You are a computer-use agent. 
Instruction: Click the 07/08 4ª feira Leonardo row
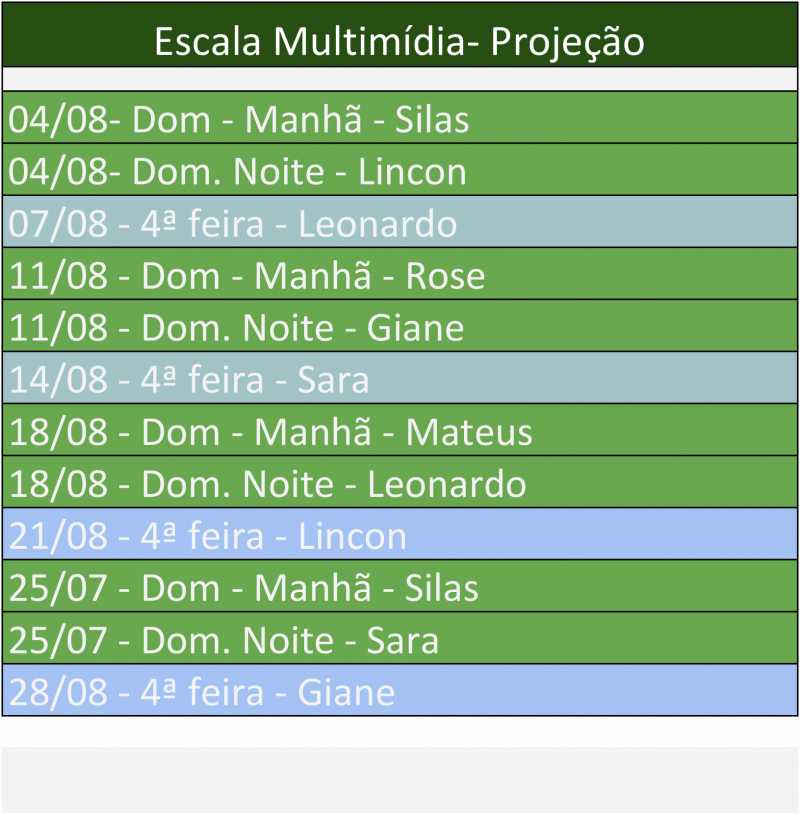coord(400,224)
